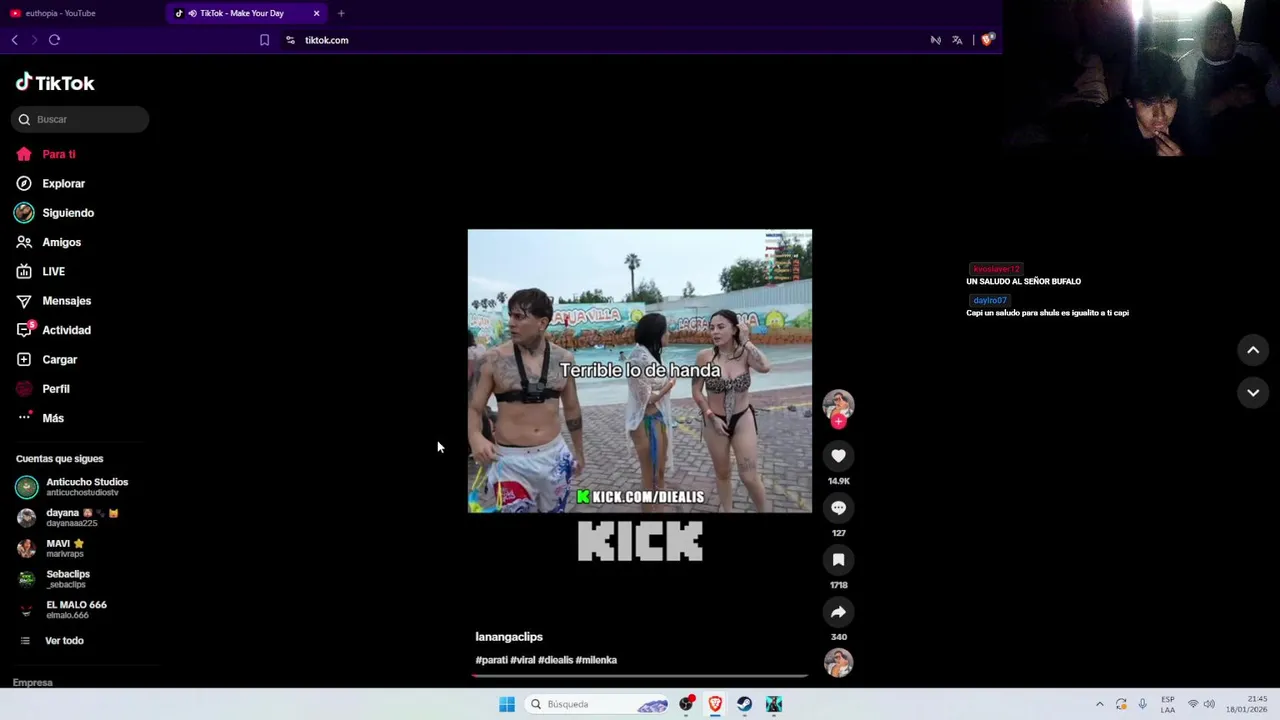Click the #viral hashtag

(523, 660)
